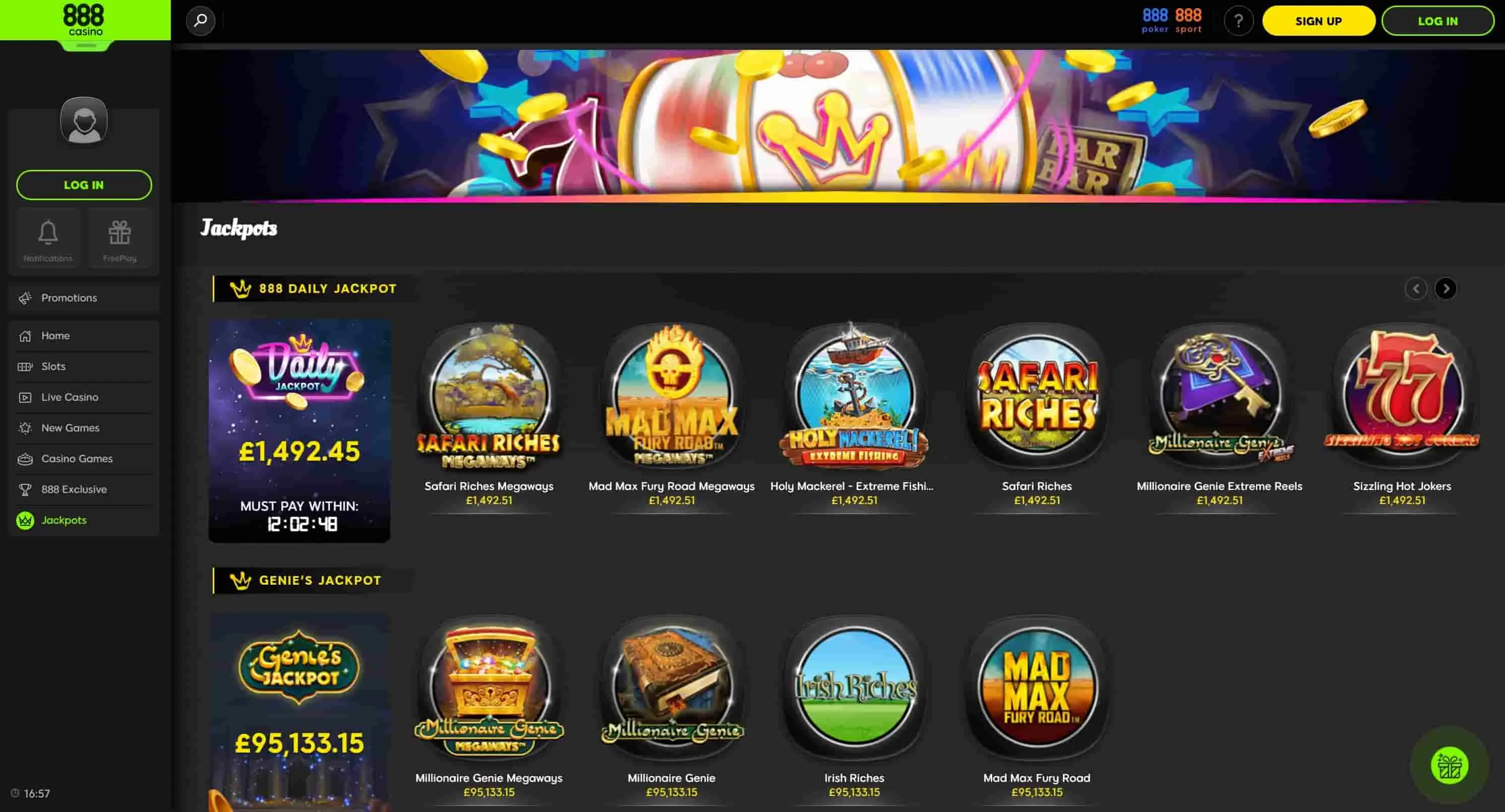This screenshot has width=1505, height=812.
Task: Click the yellow SIGN UP button
Action: (1318, 21)
